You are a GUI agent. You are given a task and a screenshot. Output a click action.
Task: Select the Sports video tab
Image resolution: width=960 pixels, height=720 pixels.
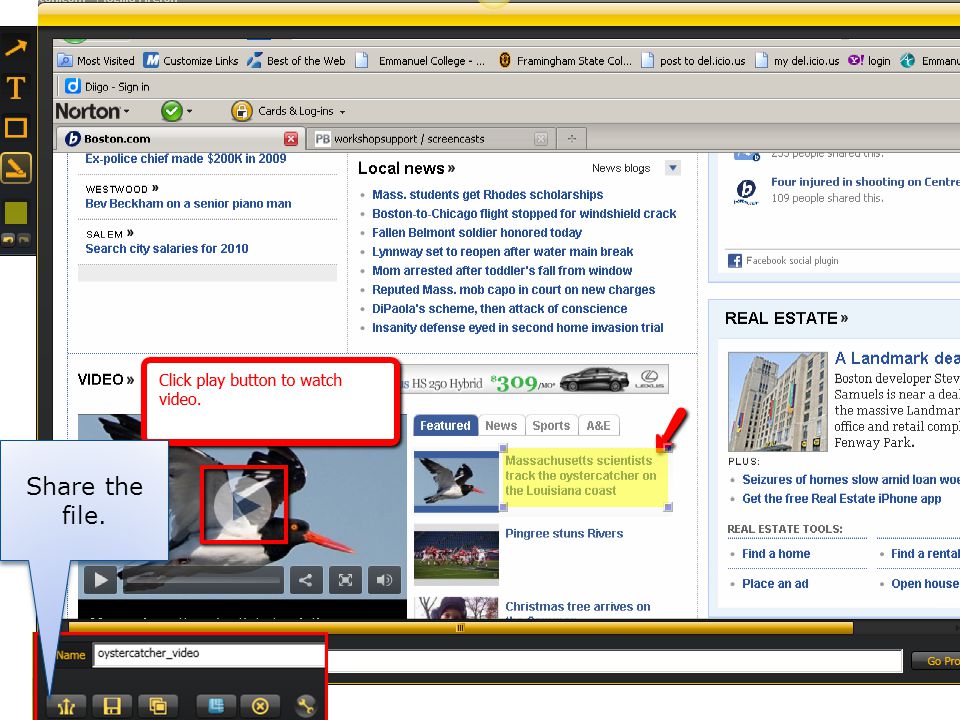pyautogui.click(x=551, y=426)
